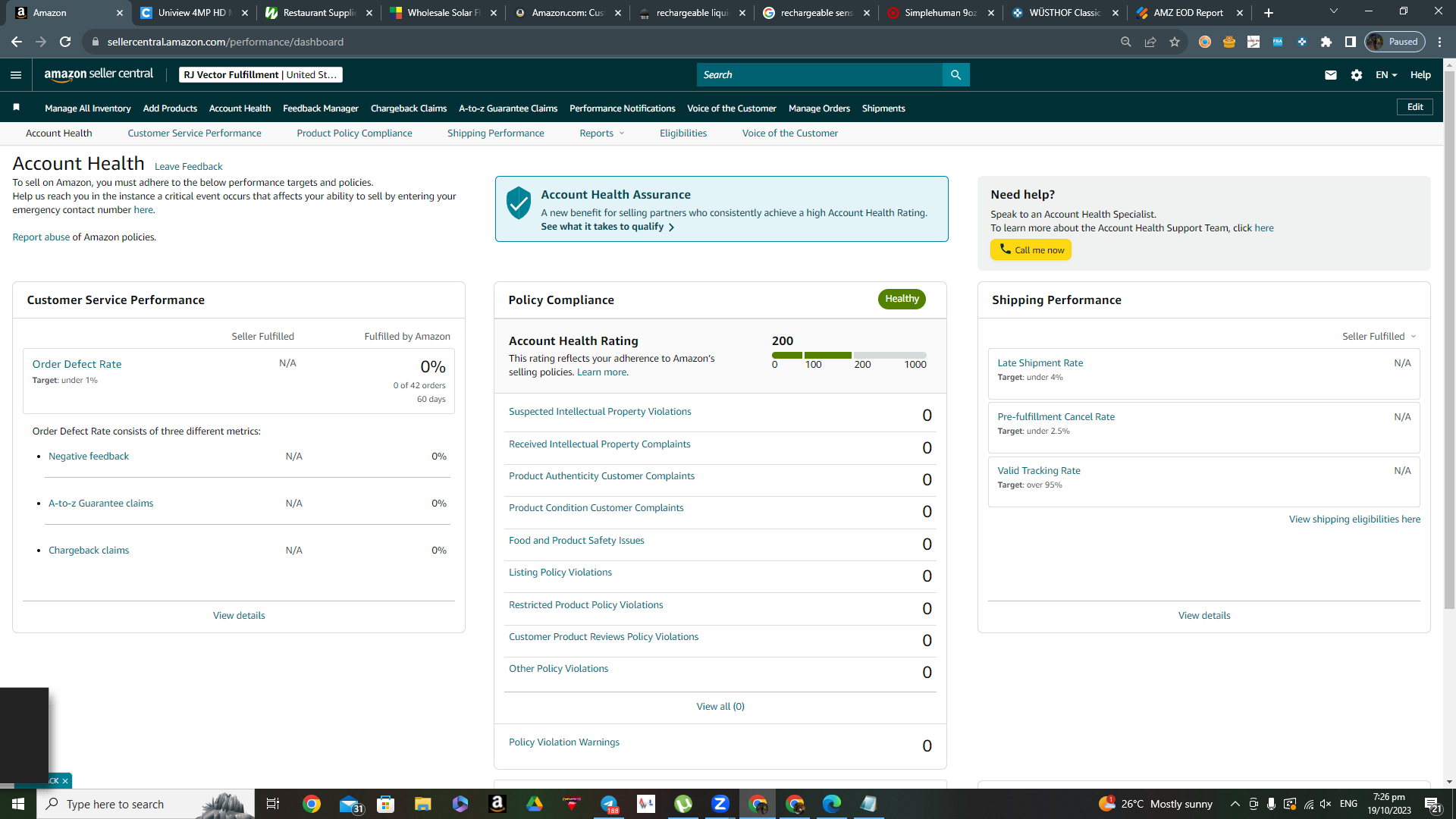Expand the Reports dropdown
This screenshot has height=819, width=1456.
602,133
